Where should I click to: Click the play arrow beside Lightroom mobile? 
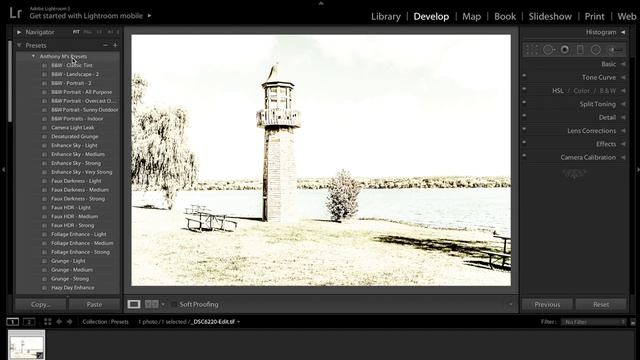pos(149,16)
